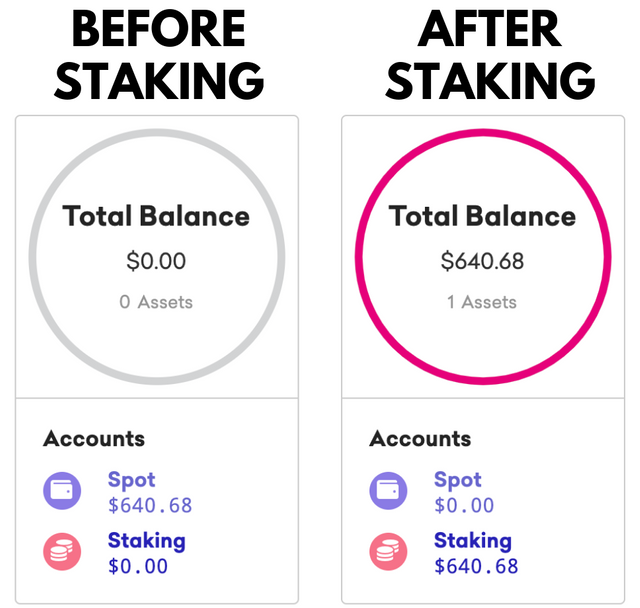
Task: Open the Staking link in After Staking panel
Action: (x=473, y=542)
